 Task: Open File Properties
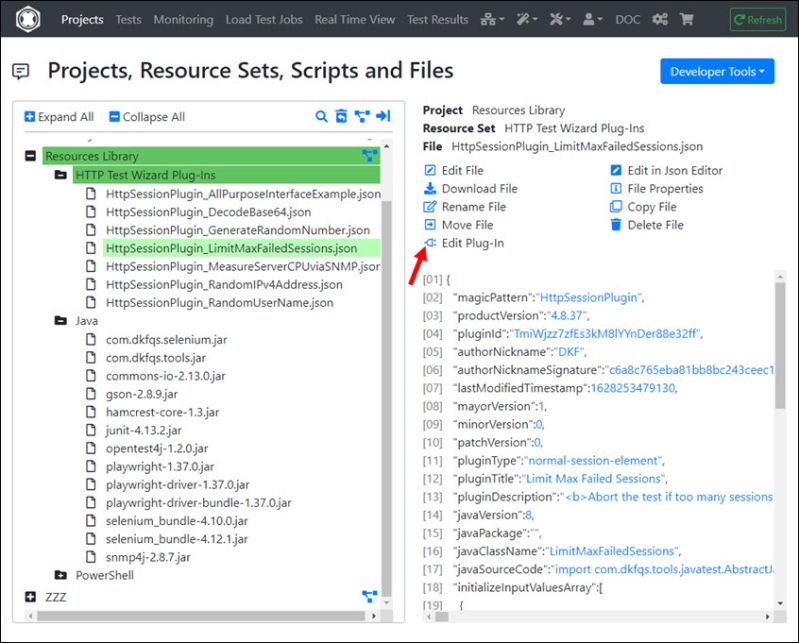coord(656,189)
